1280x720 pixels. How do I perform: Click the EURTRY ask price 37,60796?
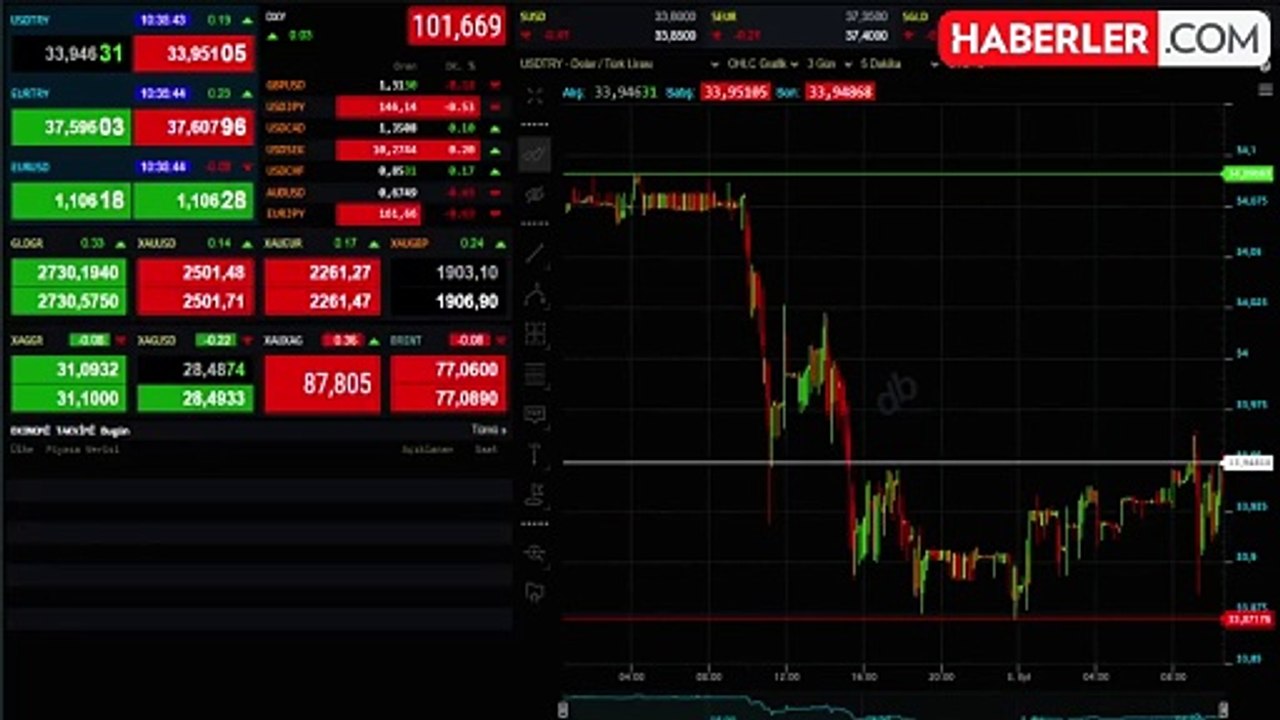193,127
